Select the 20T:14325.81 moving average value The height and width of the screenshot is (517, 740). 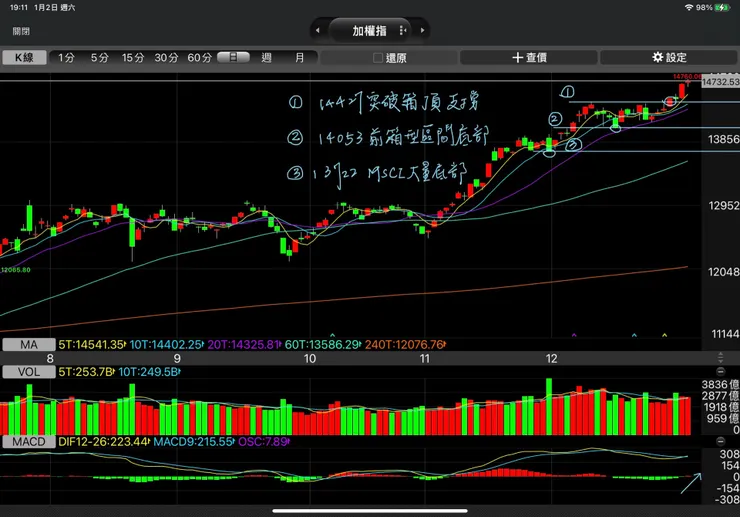[x=244, y=345]
